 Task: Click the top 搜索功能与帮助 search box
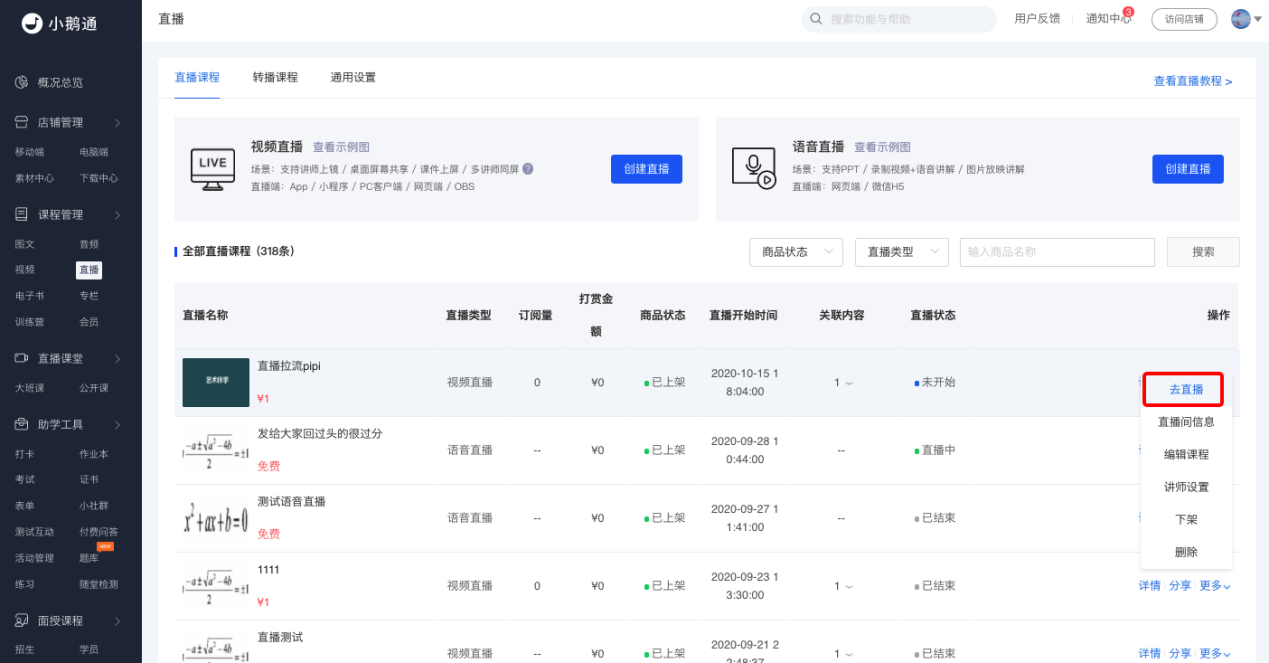[x=899, y=19]
